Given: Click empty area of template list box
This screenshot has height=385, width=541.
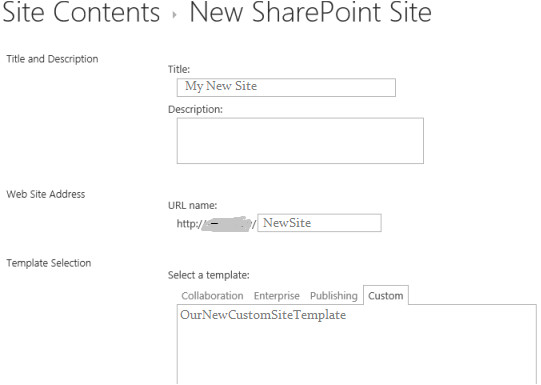Looking at the screenshot, I should point(357,355).
